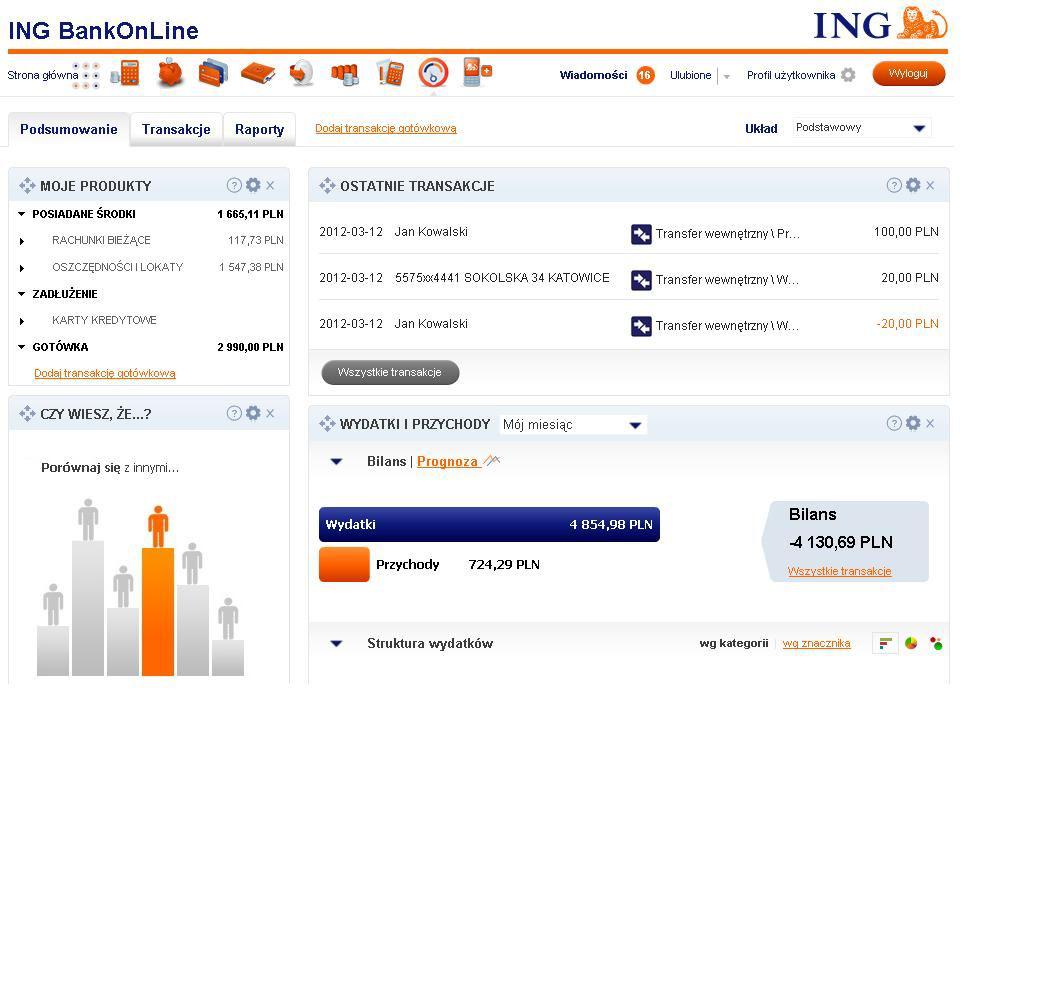Image resolution: width=1063 pixels, height=995 pixels.
Task: Switch expense structure to bar chart view
Action: point(885,643)
